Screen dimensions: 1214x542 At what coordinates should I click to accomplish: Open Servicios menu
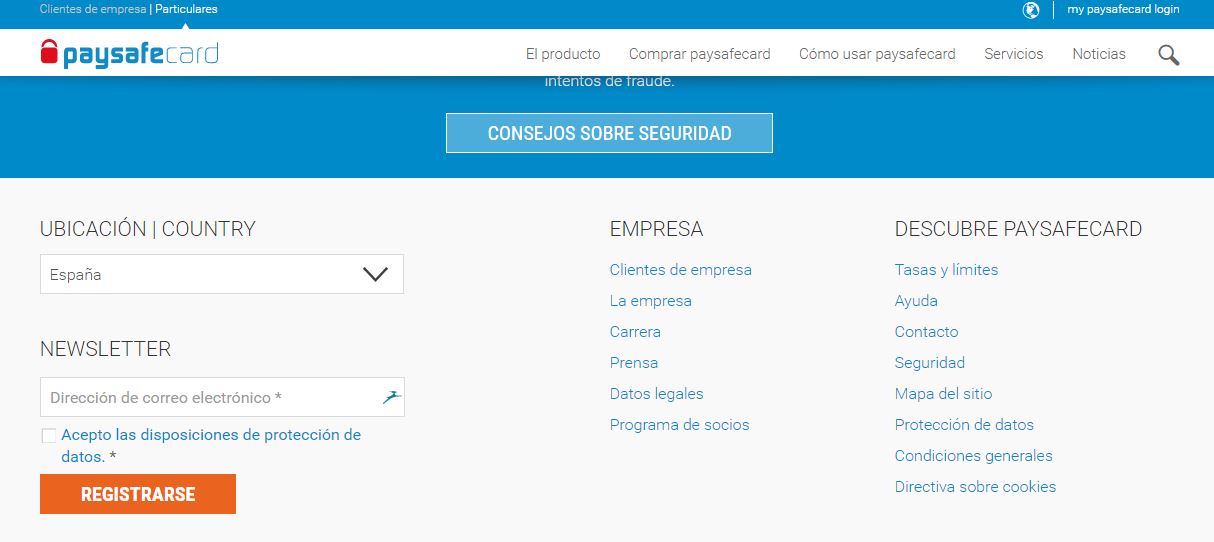pyautogui.click(x=1013, y=54)
